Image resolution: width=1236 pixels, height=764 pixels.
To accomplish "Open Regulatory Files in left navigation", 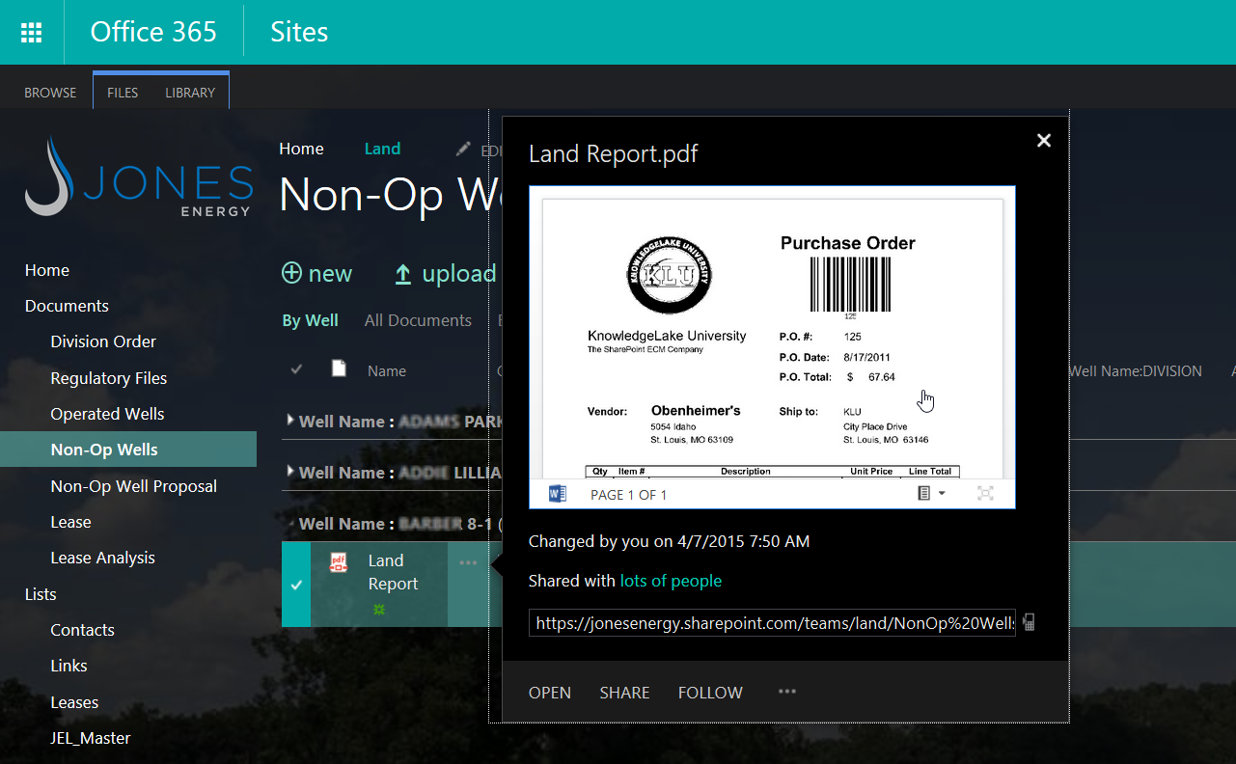I will (109, 378).
